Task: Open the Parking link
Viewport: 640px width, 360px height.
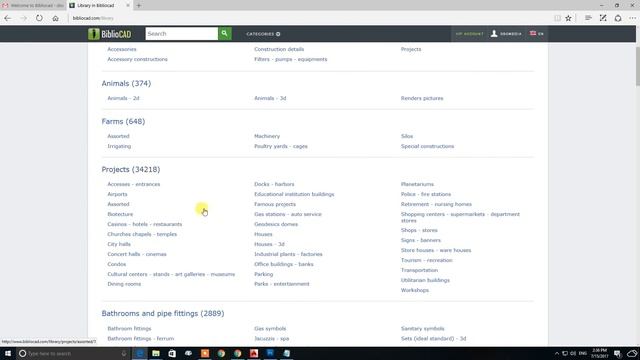Action: point(263,274)
